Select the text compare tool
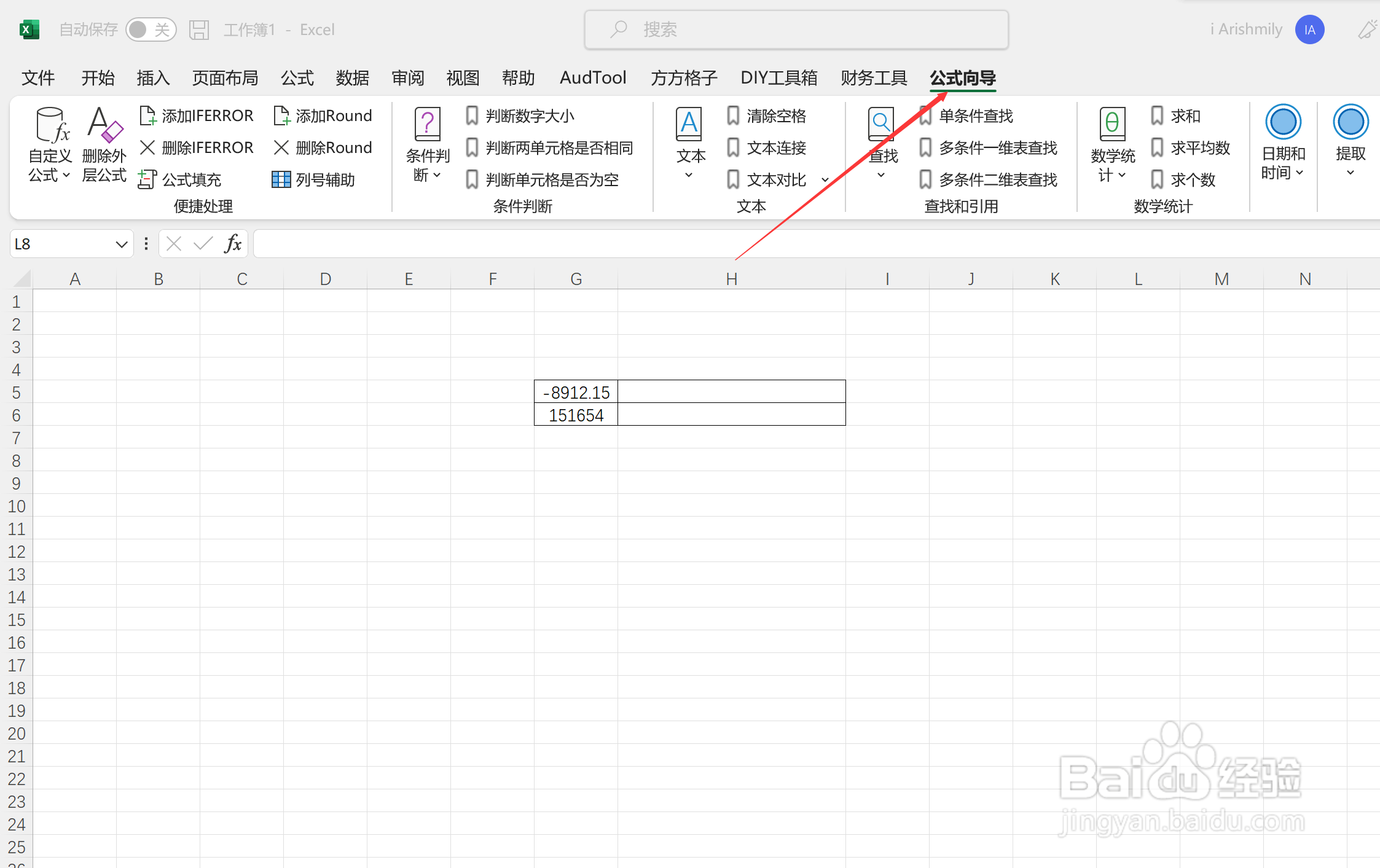 click(x=766, y=179)
